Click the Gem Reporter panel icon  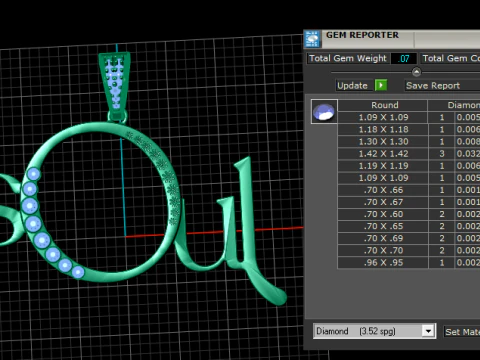pyautogui.click(x=312, y=39)
